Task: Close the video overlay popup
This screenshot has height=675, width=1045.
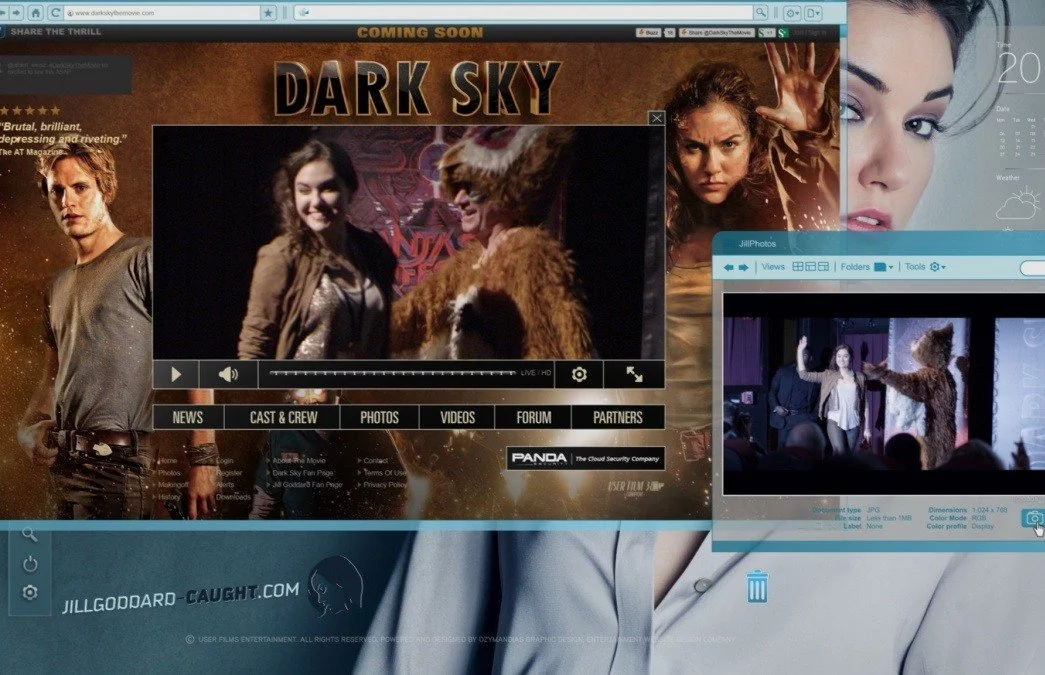Action: tap(656, 118)
